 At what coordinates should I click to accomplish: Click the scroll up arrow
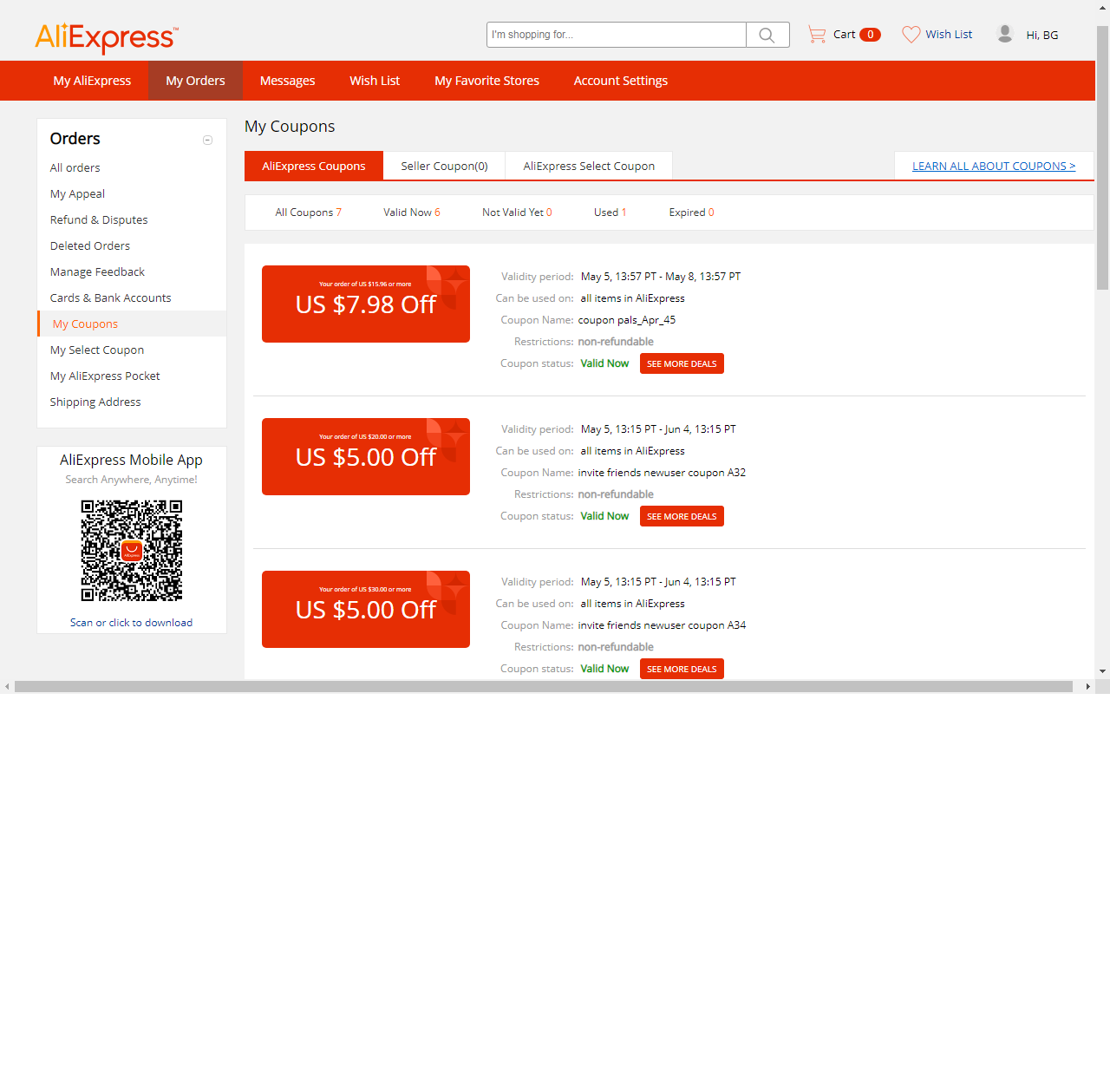1103,8
